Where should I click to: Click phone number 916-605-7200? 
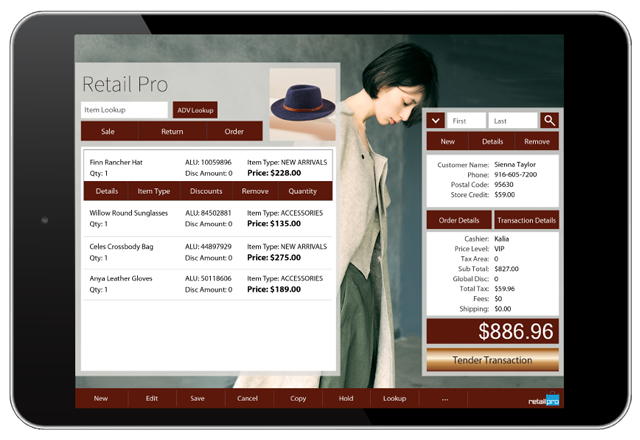click(x=516, y=175)
